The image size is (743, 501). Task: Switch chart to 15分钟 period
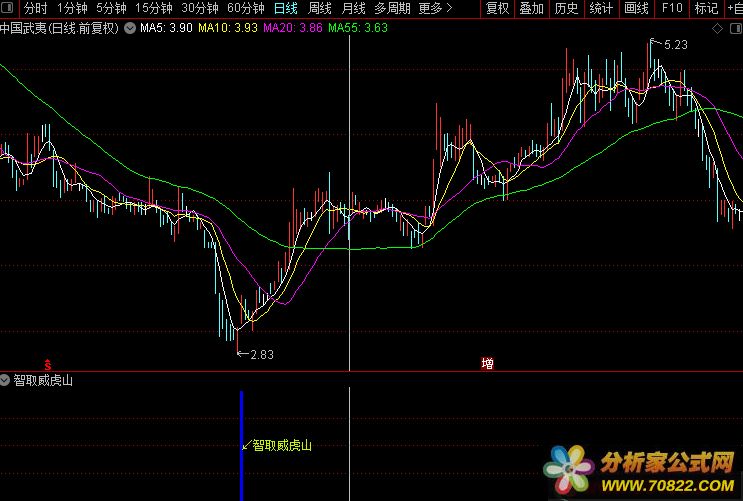[153, 8]
